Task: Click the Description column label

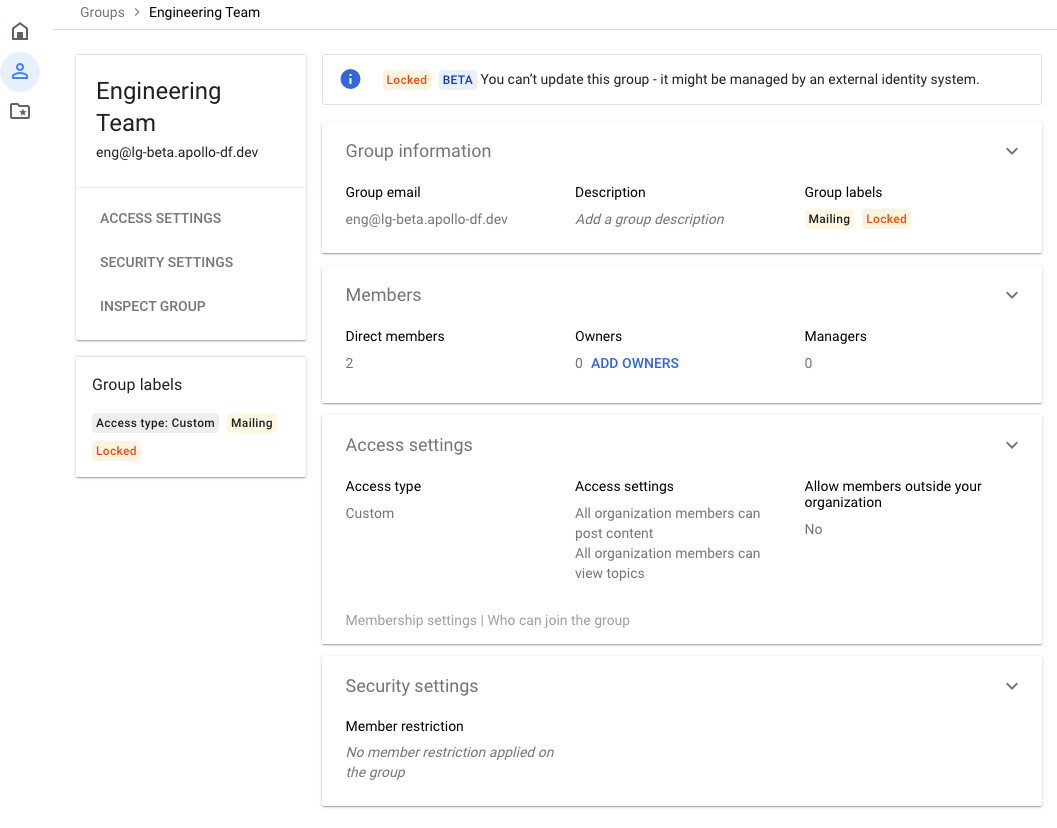Action: [610, 192]
